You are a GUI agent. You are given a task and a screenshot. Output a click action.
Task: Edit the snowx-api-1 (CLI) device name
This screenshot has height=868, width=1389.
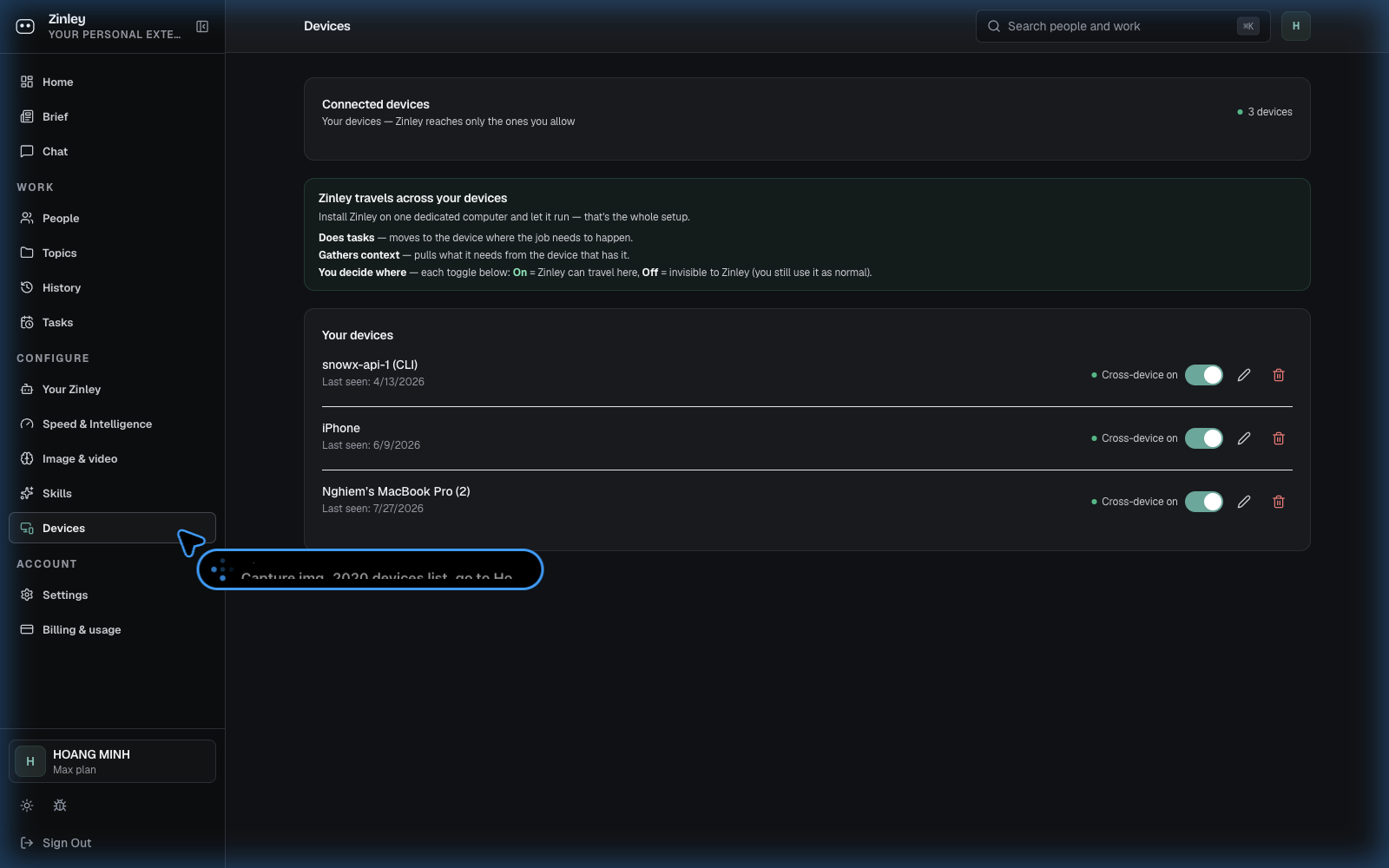1244,375
